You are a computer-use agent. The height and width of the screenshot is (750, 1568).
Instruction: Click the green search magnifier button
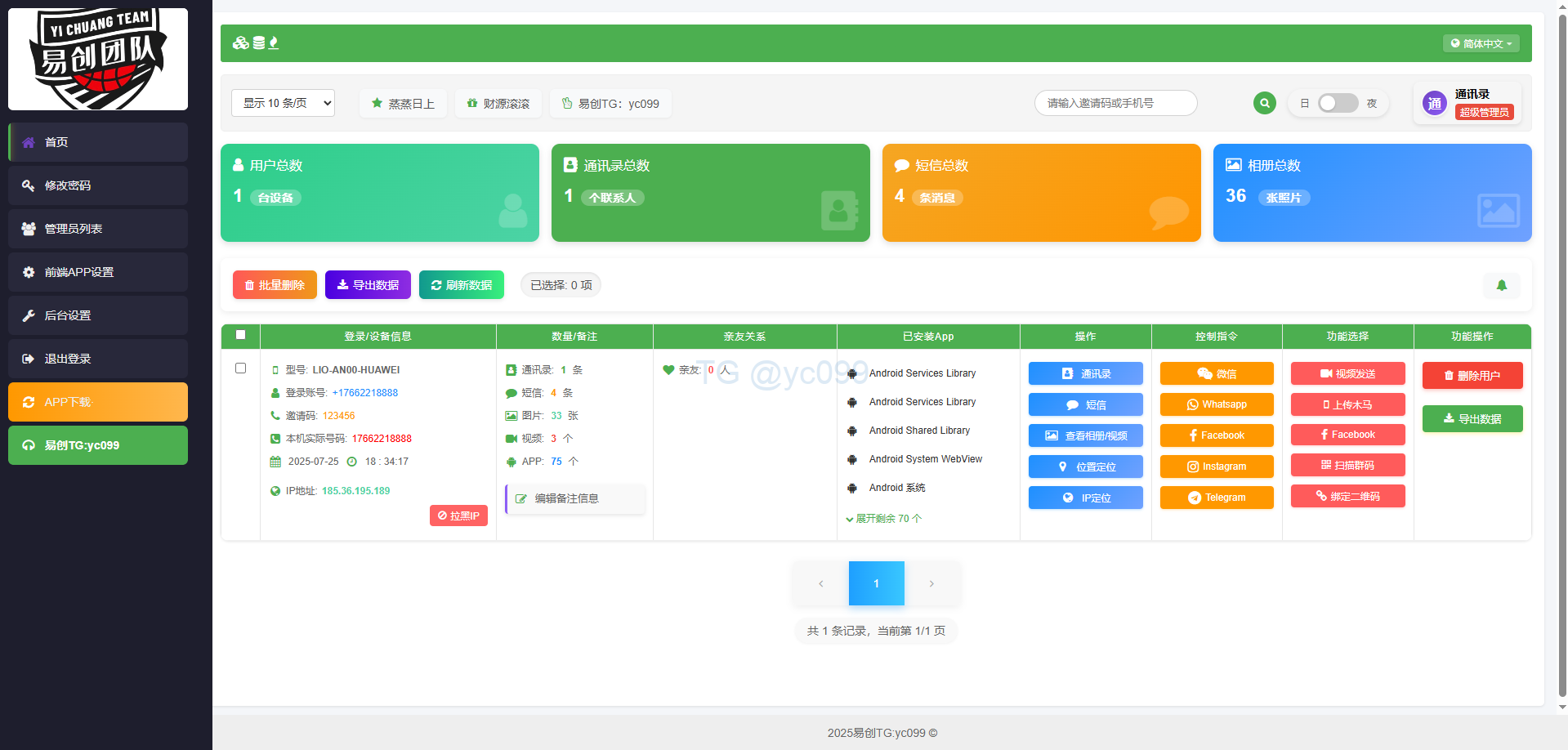tap(1264, 103)
